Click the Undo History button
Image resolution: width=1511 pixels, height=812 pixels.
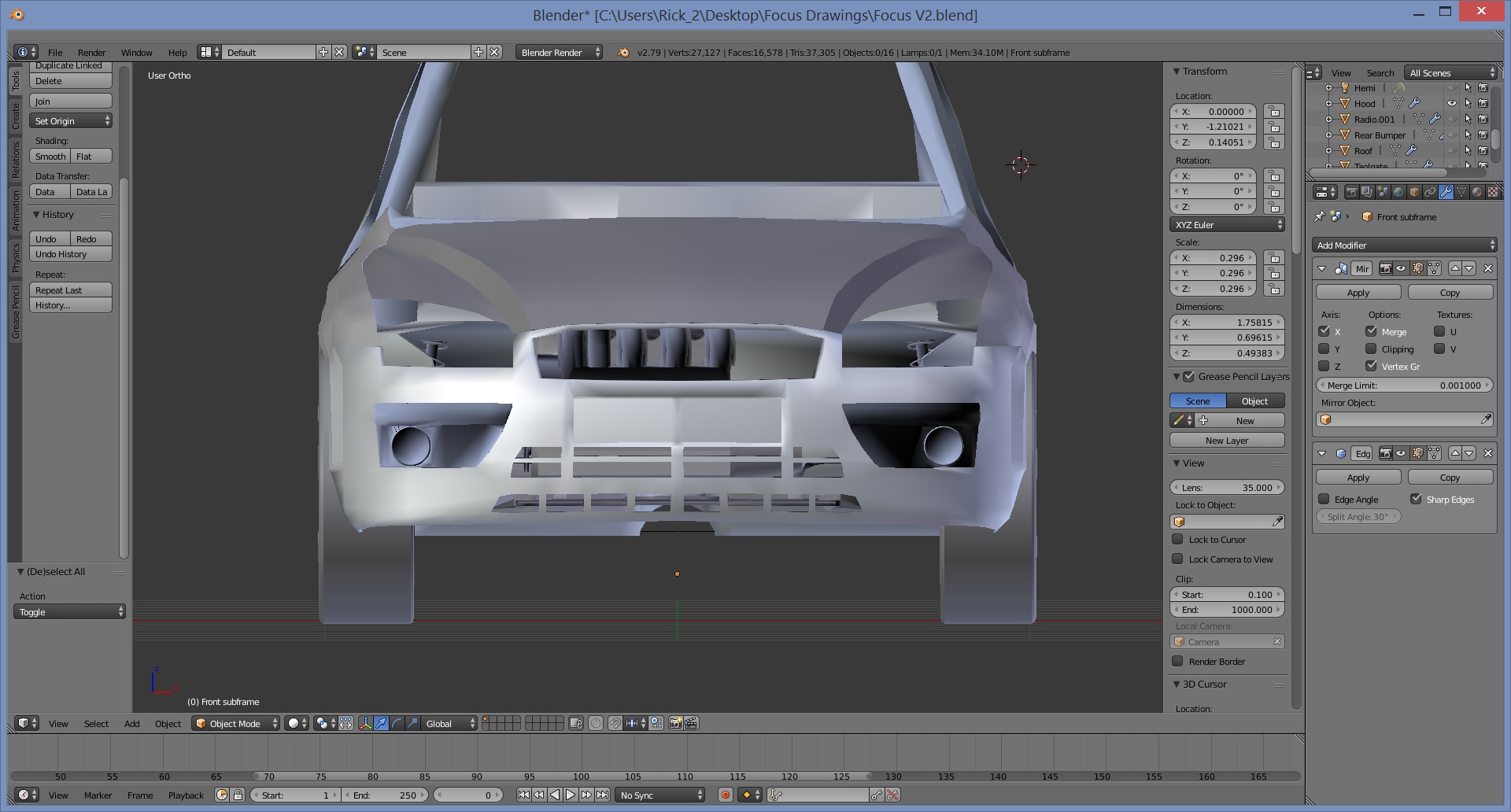coord(70,254)
